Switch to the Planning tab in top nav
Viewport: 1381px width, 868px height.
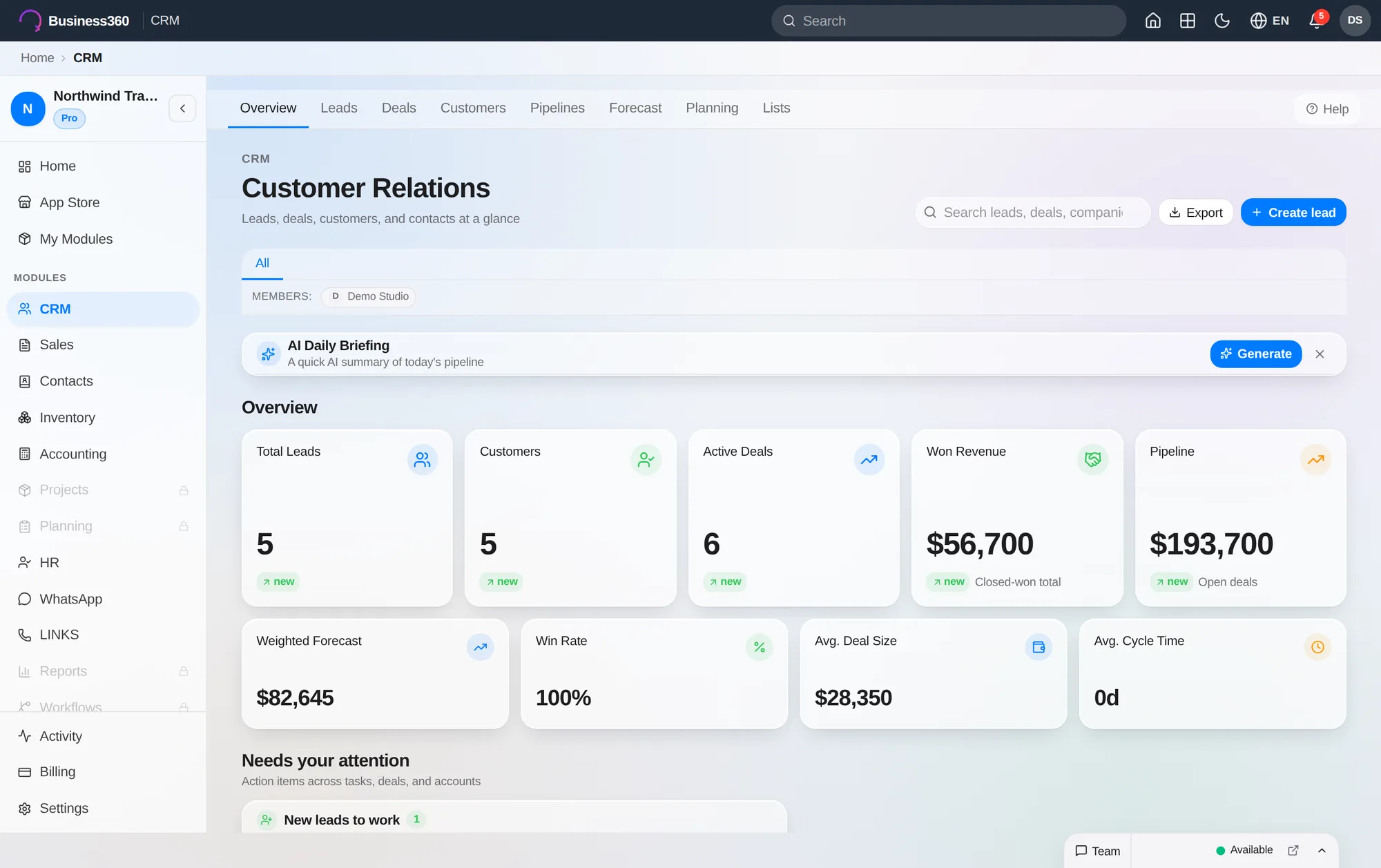712,108
